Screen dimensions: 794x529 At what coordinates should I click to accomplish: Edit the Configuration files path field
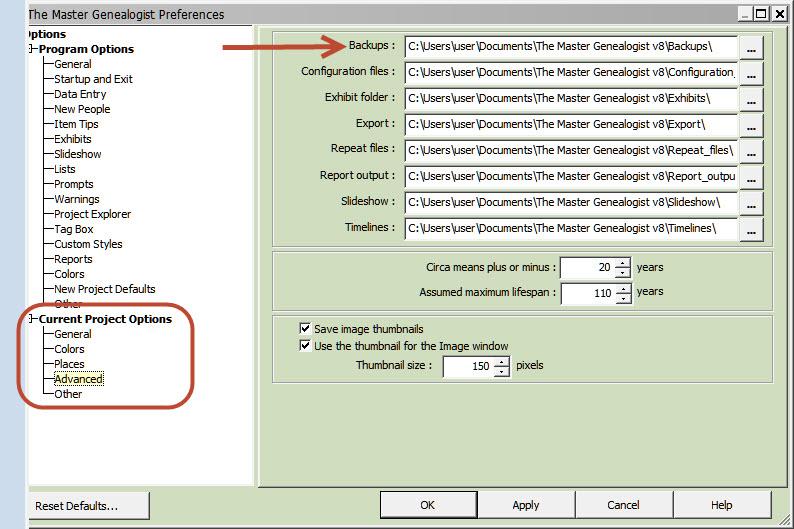[x=571, y=73]
